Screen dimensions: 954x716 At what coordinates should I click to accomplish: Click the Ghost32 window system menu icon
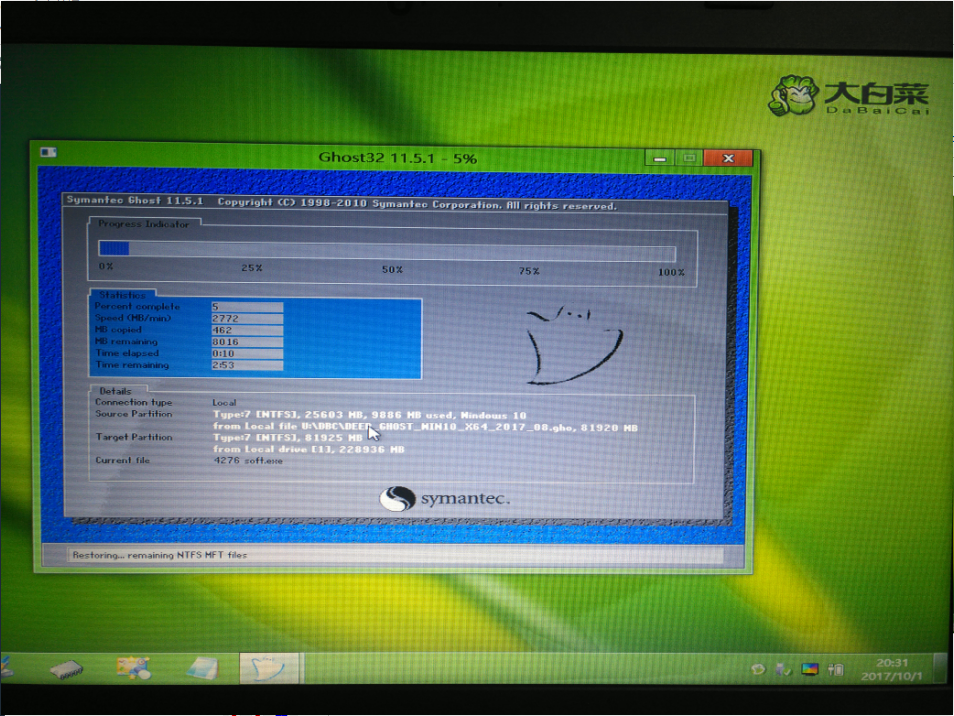(x=48, y=152)
